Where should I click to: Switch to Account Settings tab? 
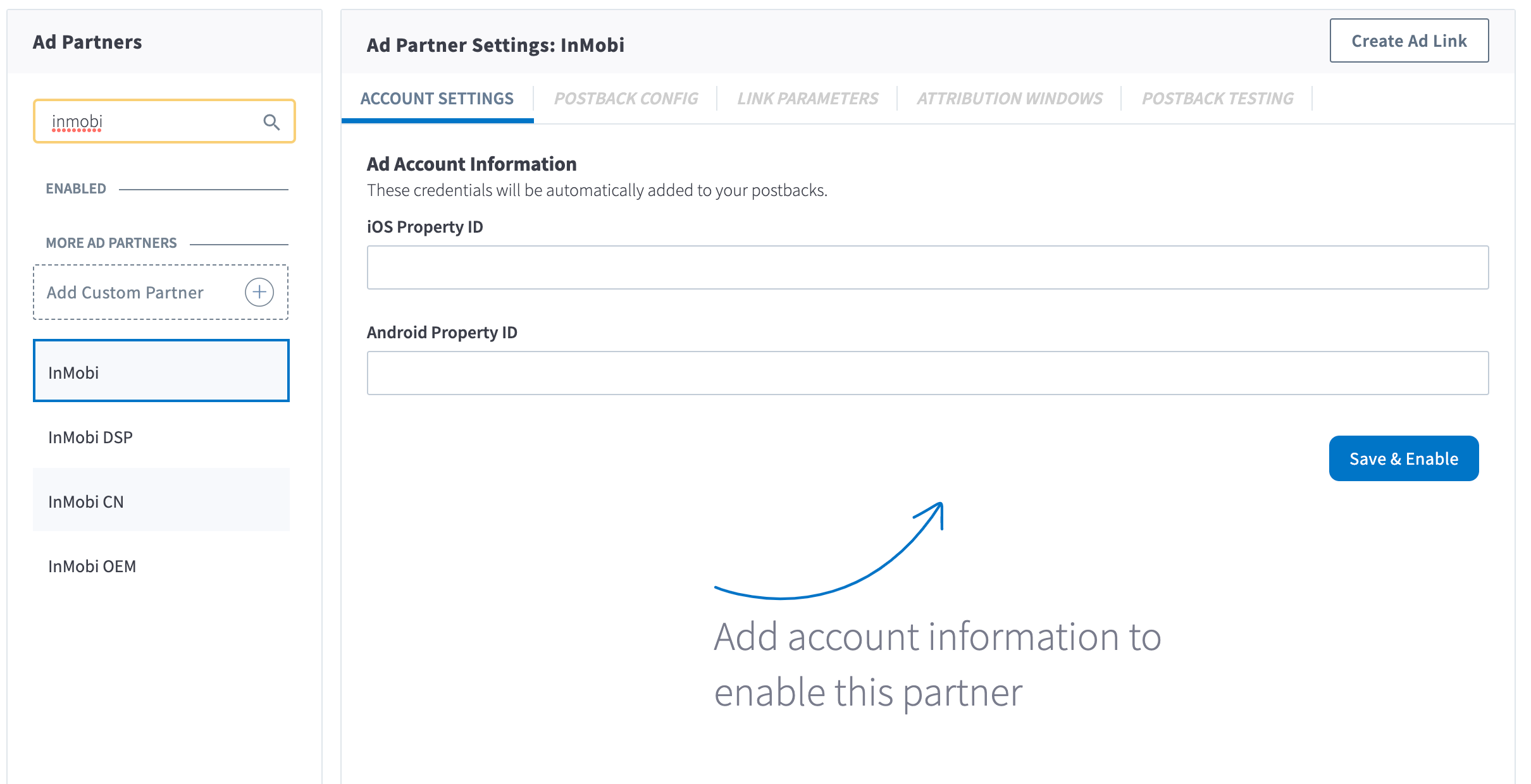(x=437, y=99)
